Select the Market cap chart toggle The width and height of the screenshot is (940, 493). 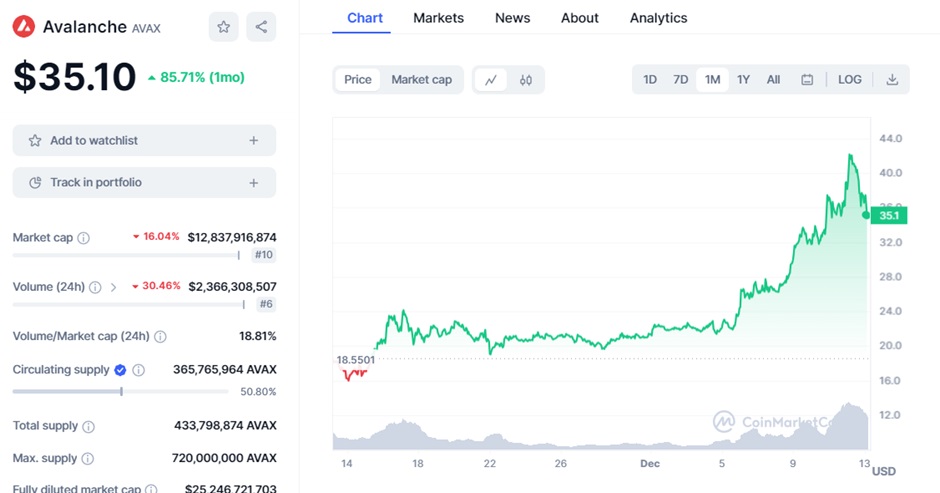(x=421, y=80)
